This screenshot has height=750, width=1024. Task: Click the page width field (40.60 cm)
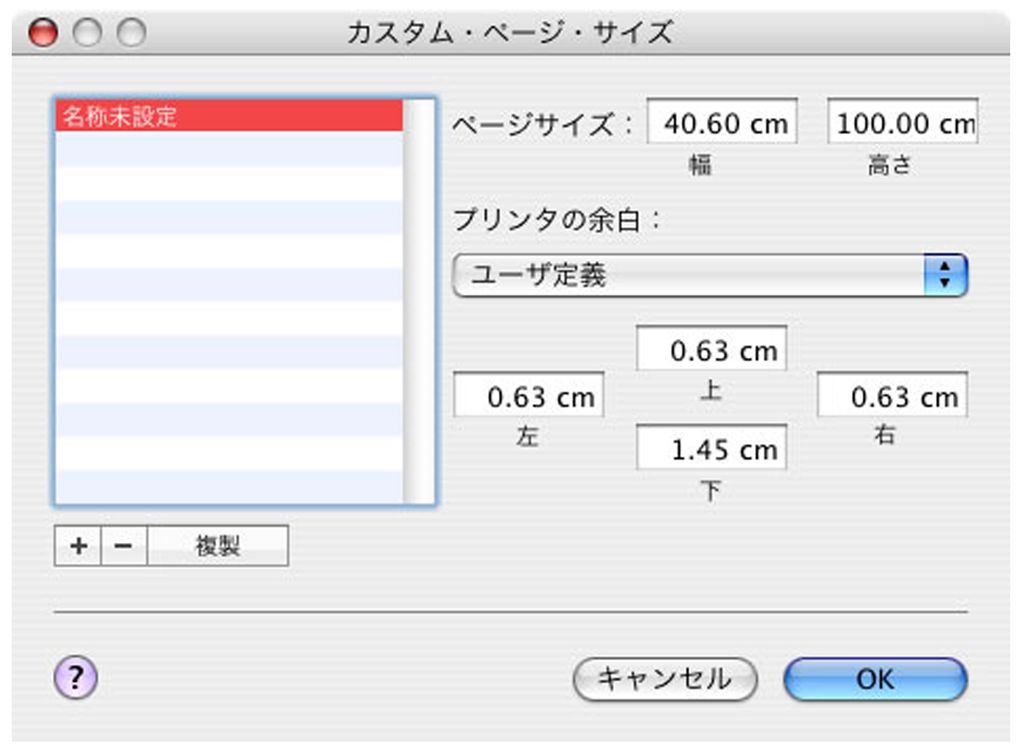(x=722, y=124)
